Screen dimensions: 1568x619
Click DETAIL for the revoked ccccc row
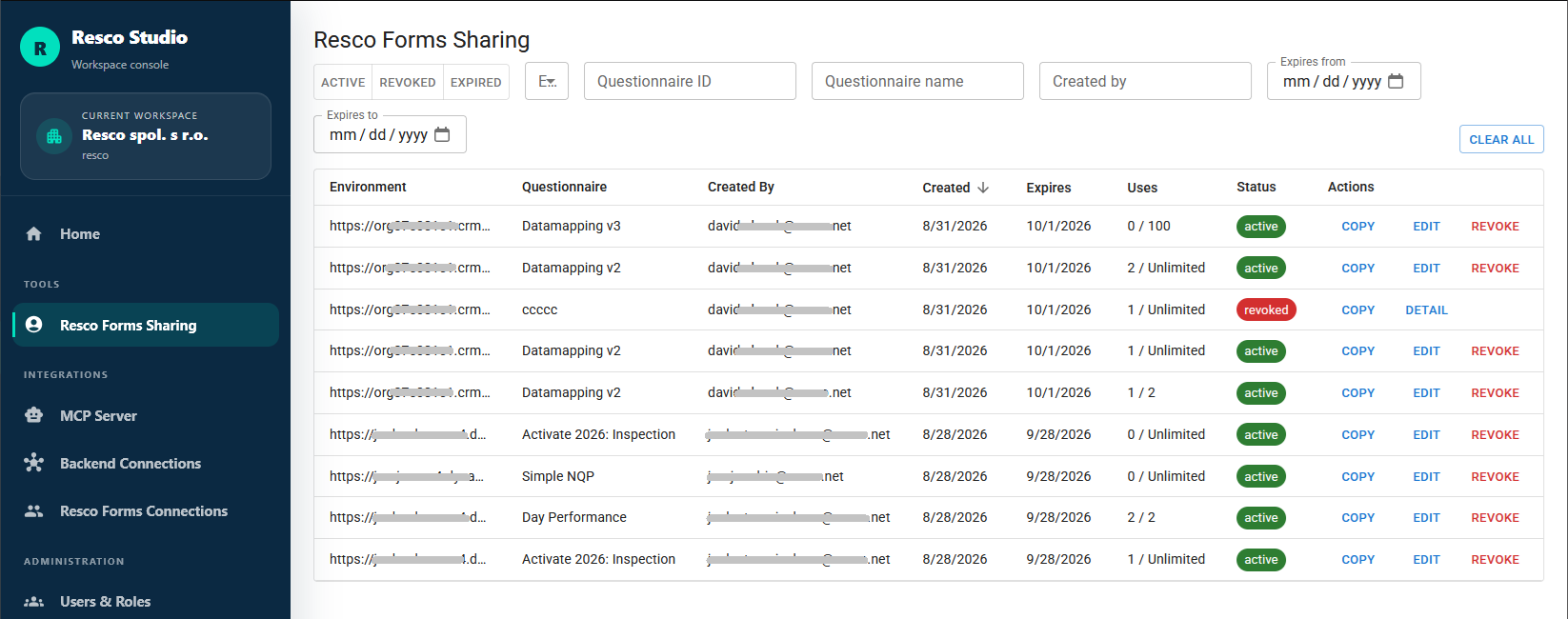pyautogui.click(x=1426, y=310)
